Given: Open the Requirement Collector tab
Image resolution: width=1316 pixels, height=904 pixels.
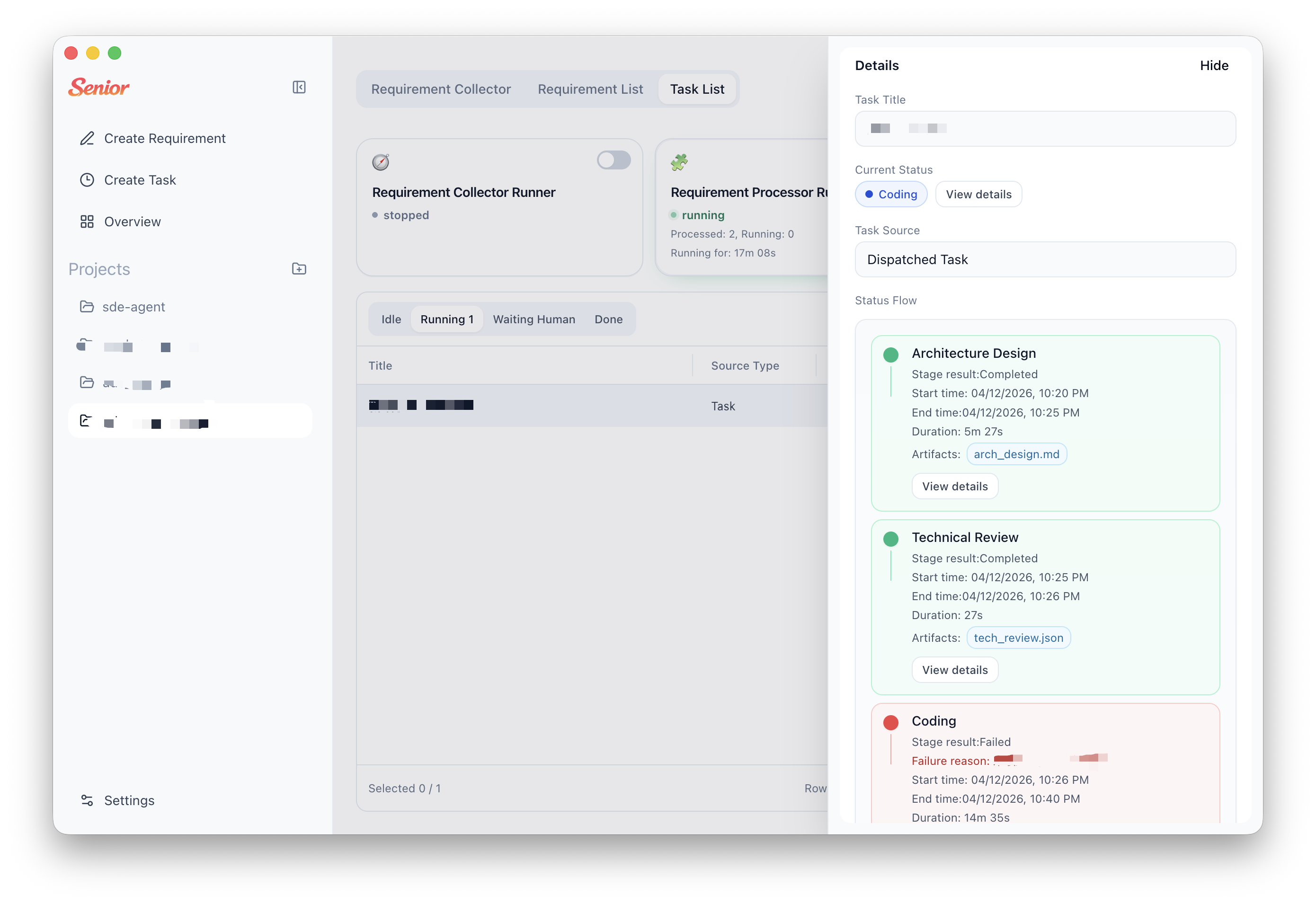Looking at the screenshot, I should [x=441, y=89].
